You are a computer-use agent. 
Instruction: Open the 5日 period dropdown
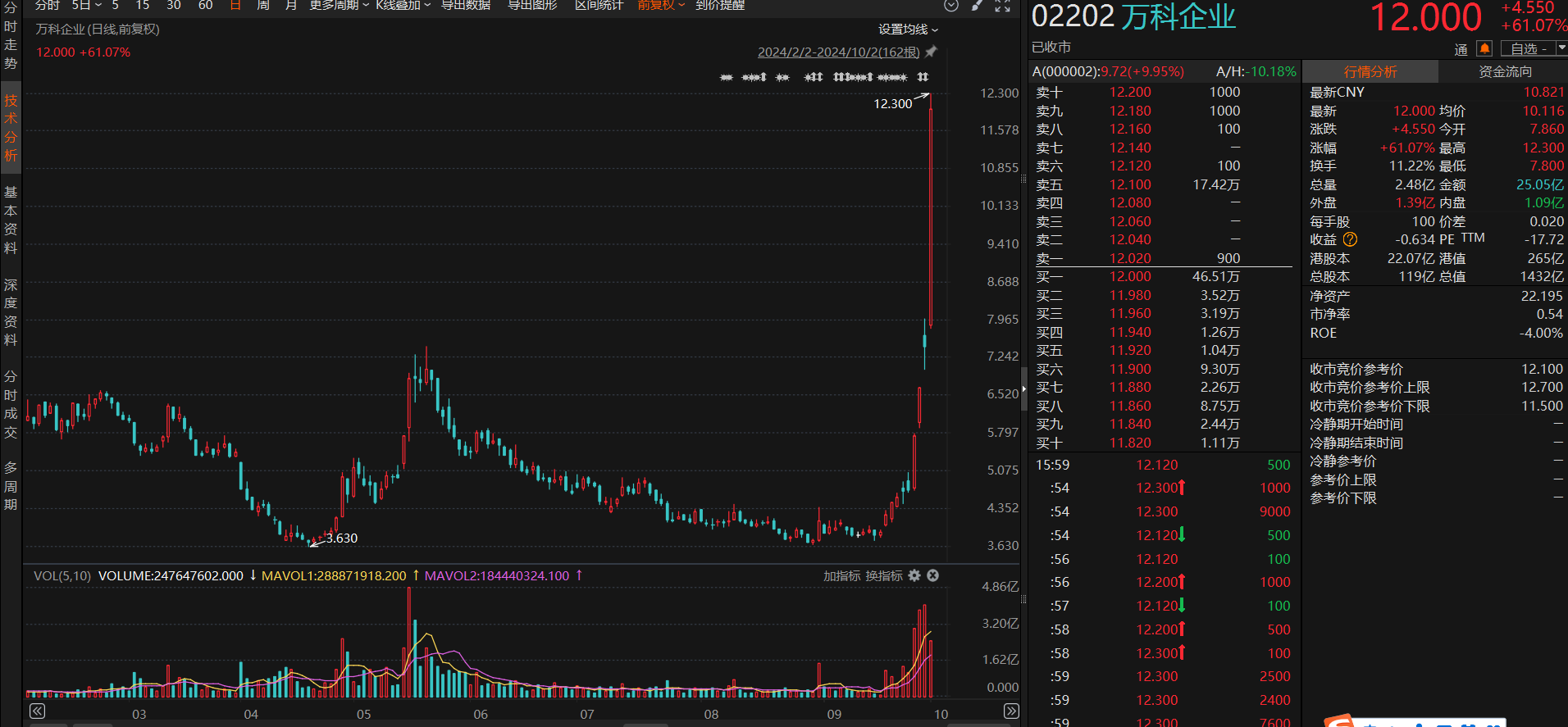(87, 6)
